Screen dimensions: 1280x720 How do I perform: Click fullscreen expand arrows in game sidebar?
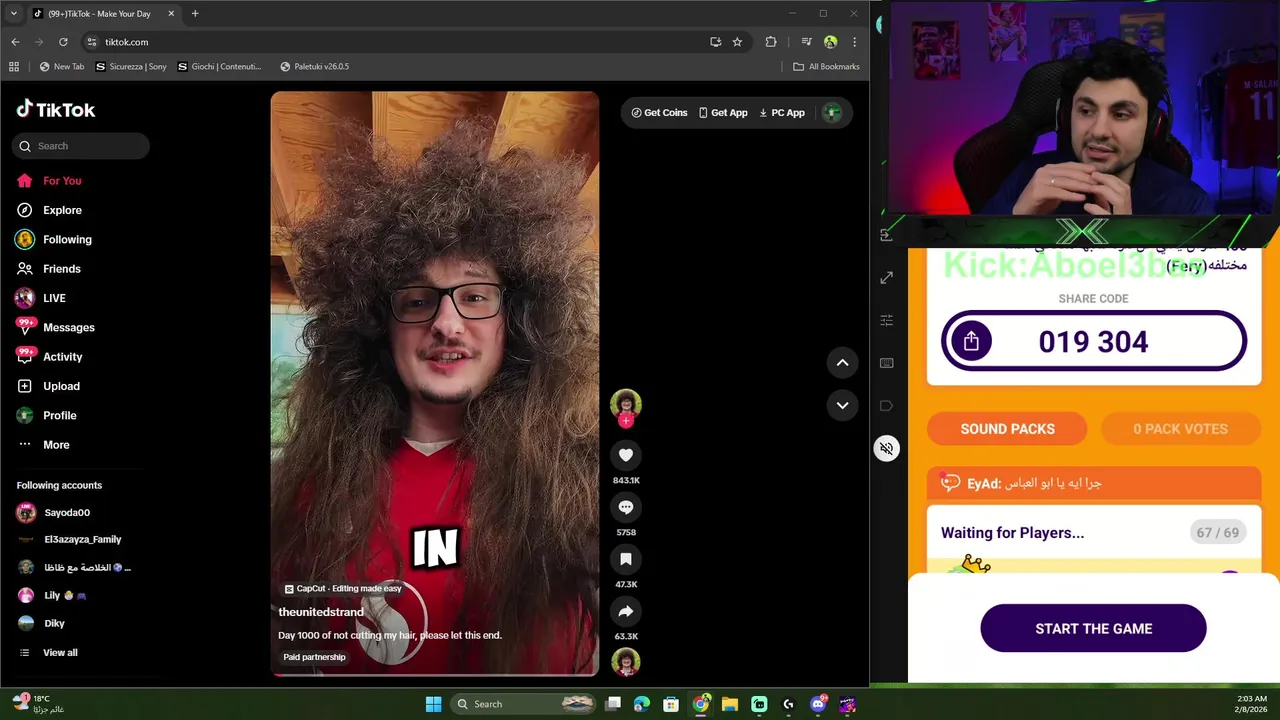(886, 278)
